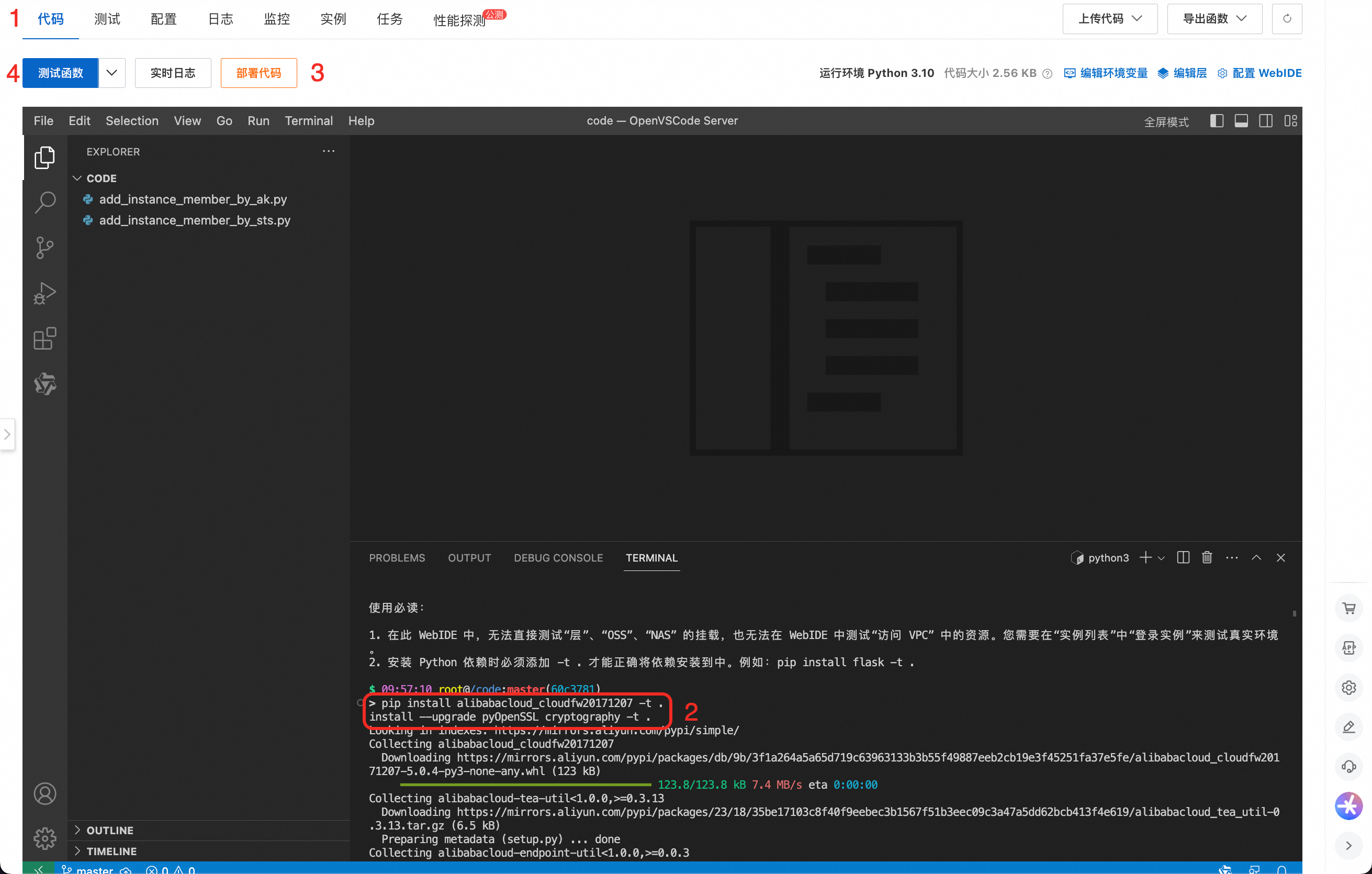This screenshot has width=1372, height=874.
Task: Click the remote indicator in status bar
Action: (38, 869)
